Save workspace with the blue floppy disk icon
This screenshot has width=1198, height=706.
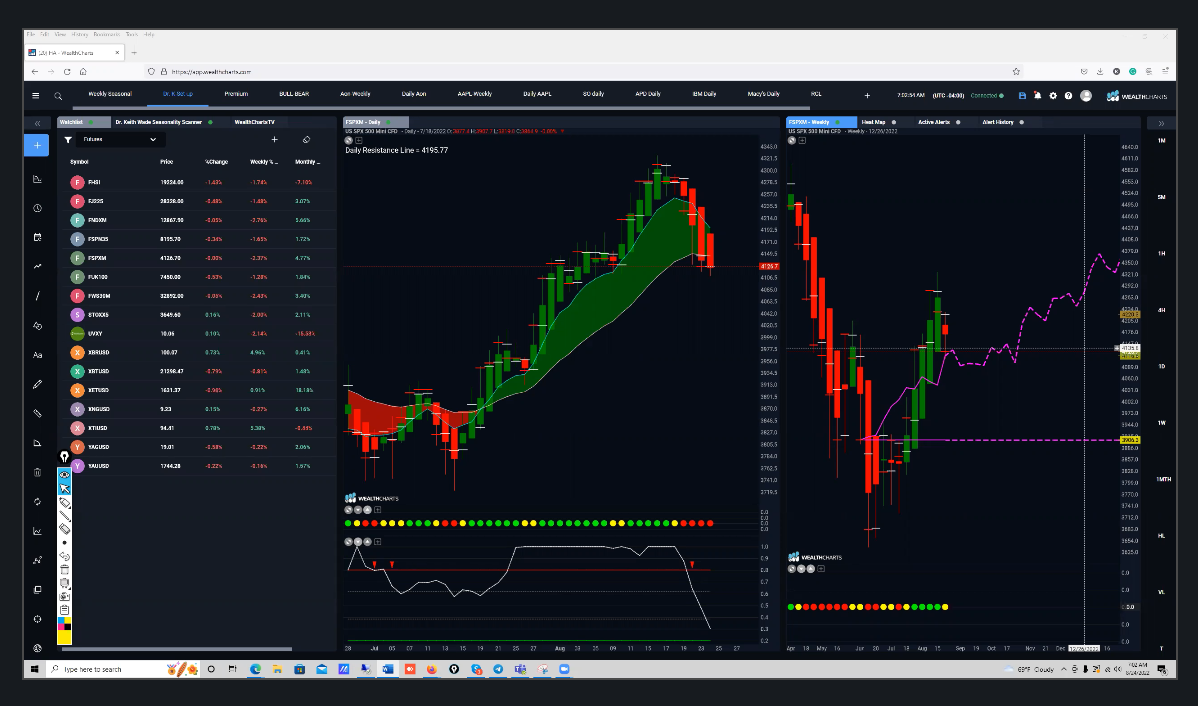pos(1022,96)
